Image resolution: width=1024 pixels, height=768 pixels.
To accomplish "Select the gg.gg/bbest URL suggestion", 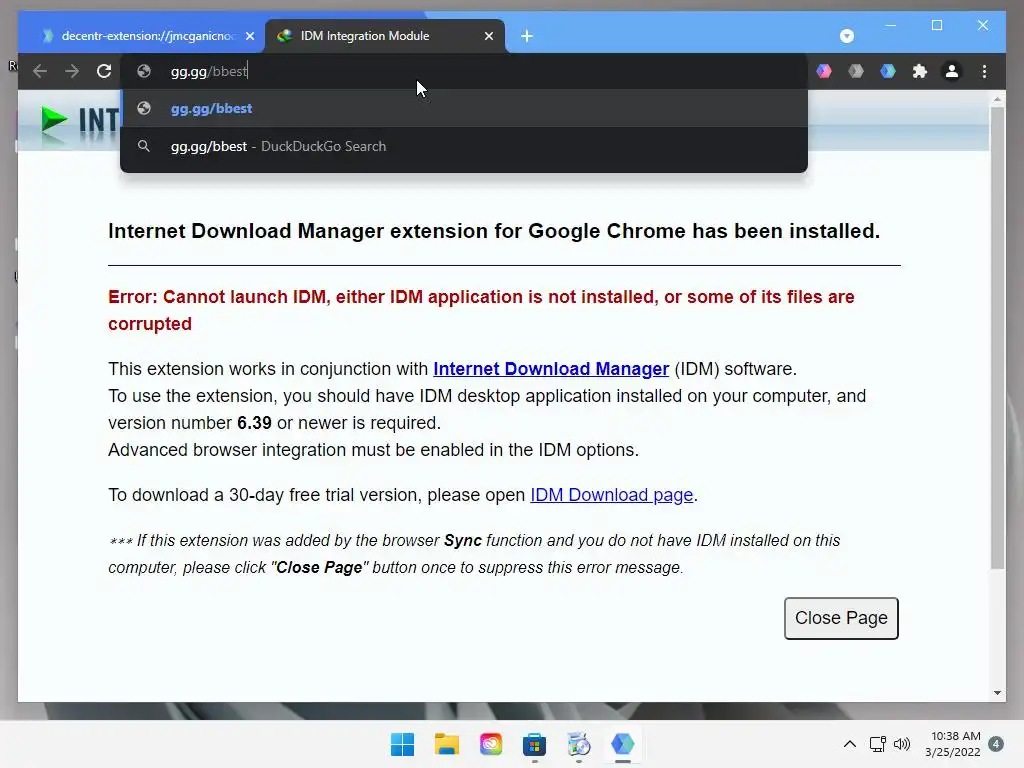I will tap(464, 108).
